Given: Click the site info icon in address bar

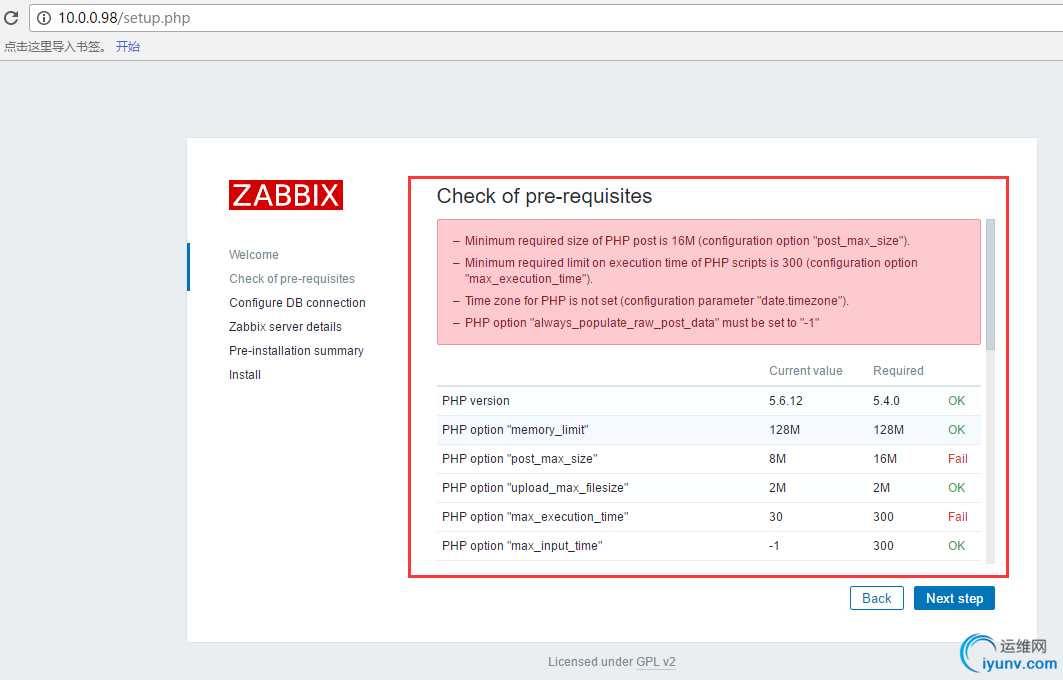Looking at the screenshot, I should coord(43,18).
